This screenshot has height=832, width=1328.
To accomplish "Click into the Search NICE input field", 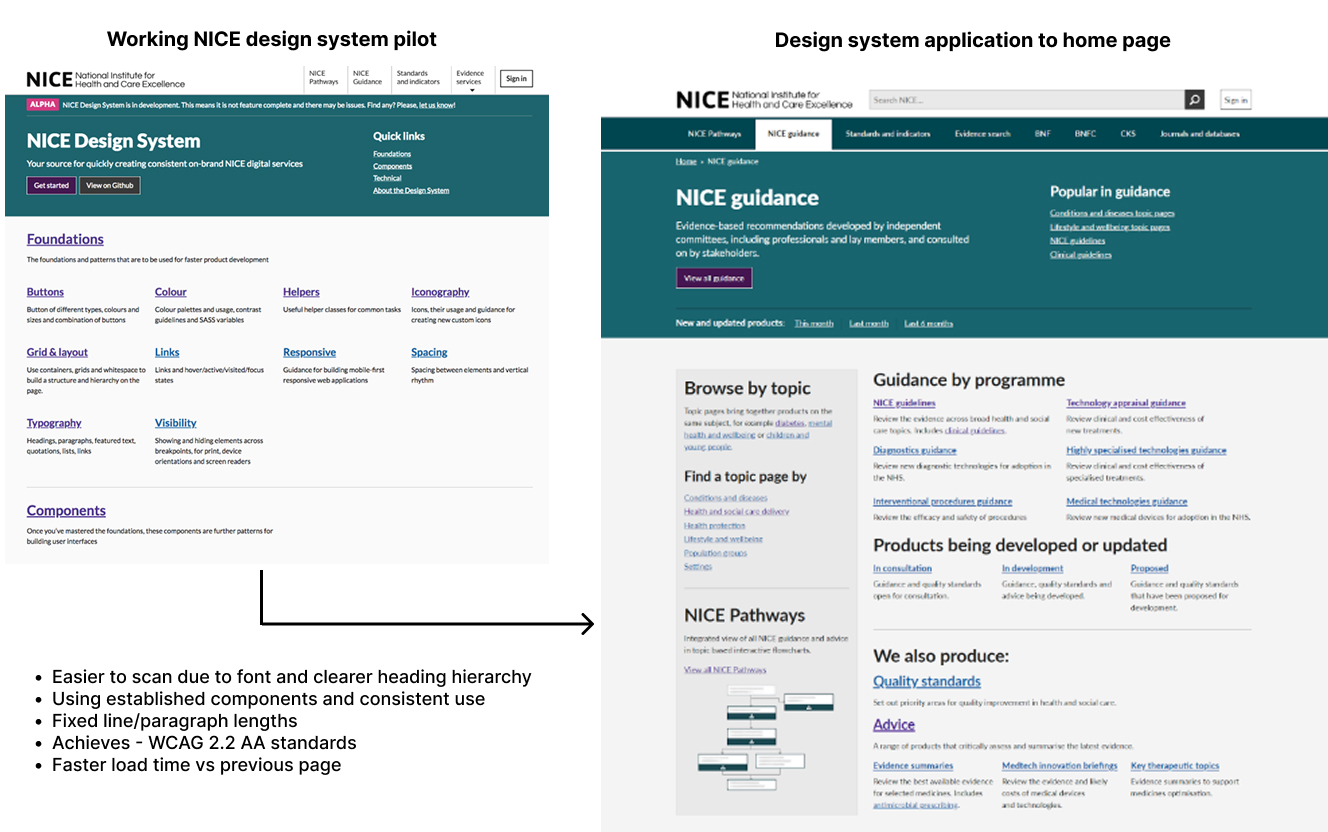I will click(x=1026, y=100).
